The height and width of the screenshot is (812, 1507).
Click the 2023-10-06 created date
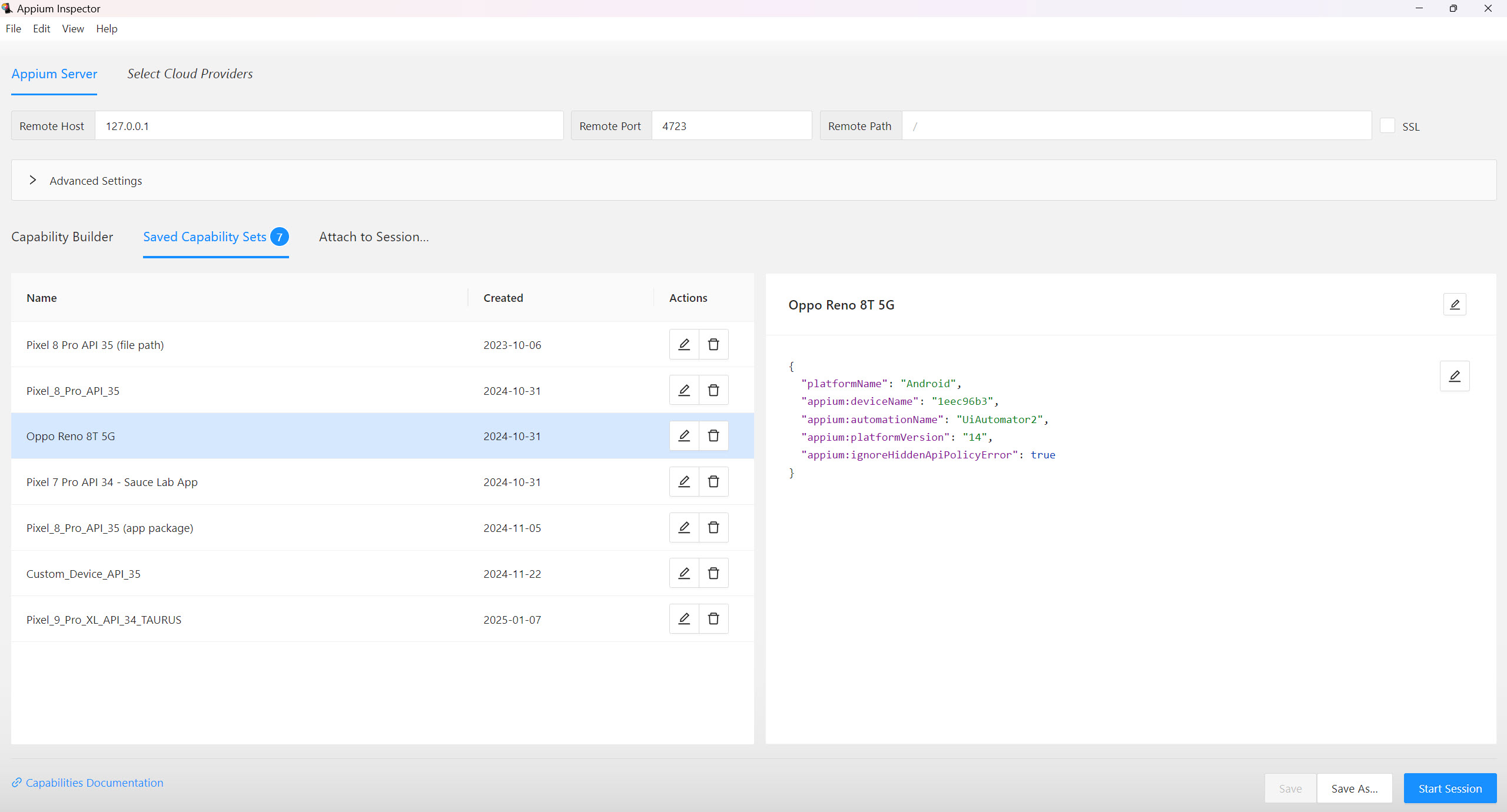coord(512,345)
